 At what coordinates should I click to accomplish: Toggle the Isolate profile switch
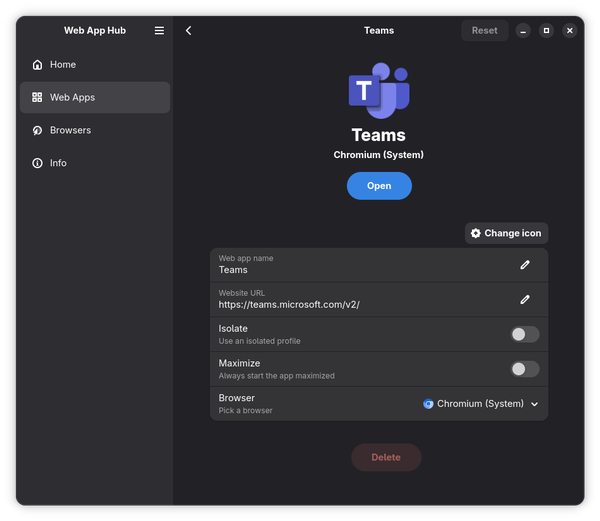[x=525, y=334]
